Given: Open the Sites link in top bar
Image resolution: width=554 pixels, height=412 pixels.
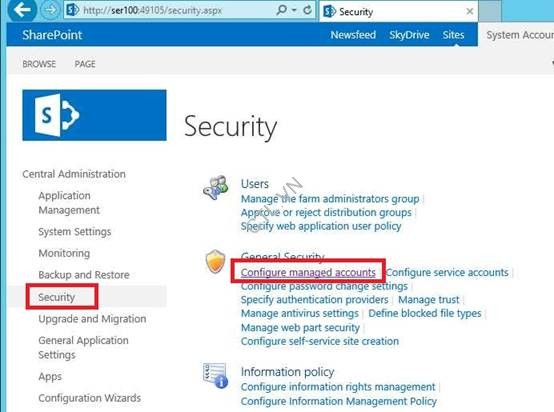Looking at the screenshot, I should pos(453,35).
